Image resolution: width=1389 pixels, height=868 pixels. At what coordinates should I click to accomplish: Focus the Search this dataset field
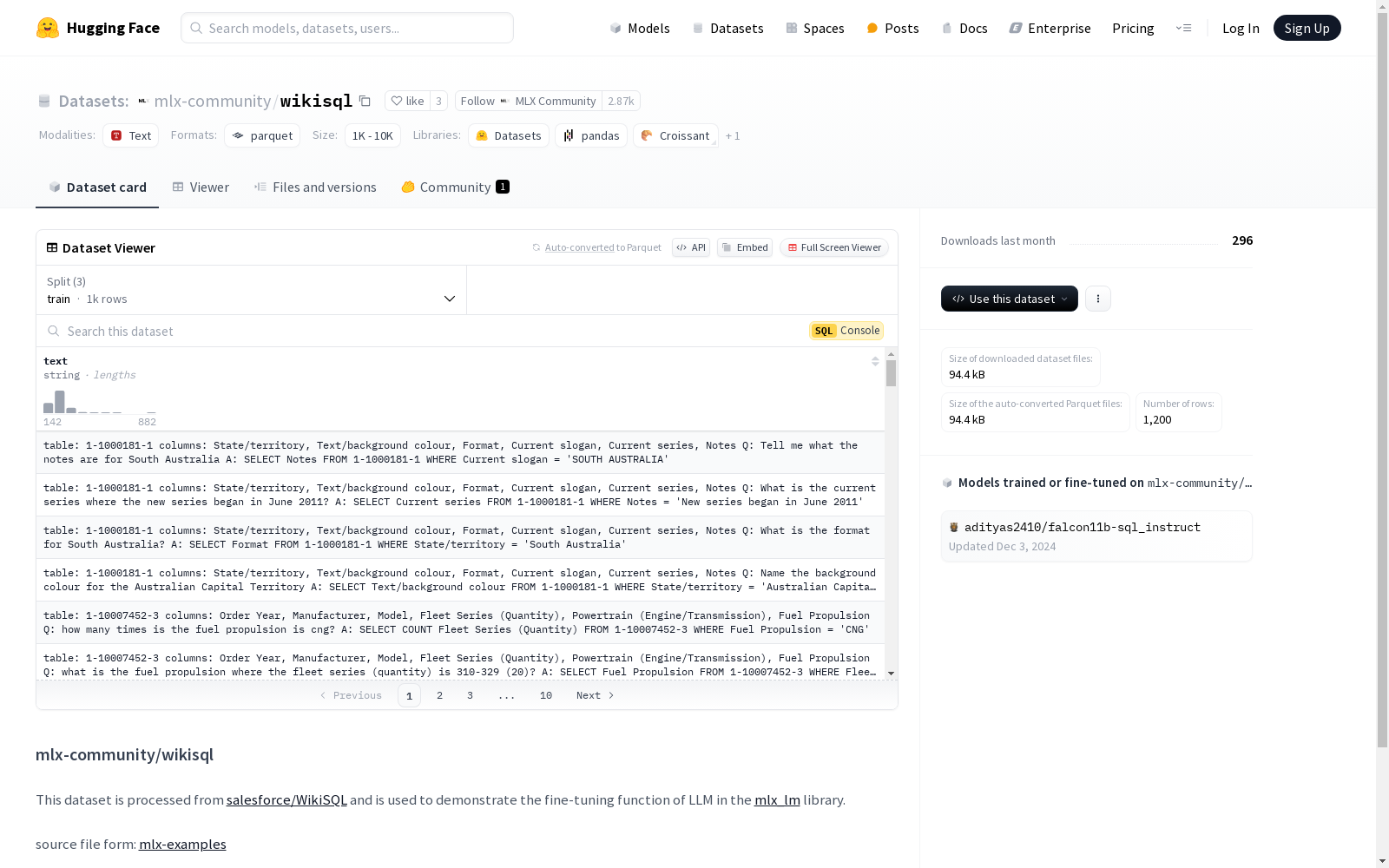tap(423, 331)
